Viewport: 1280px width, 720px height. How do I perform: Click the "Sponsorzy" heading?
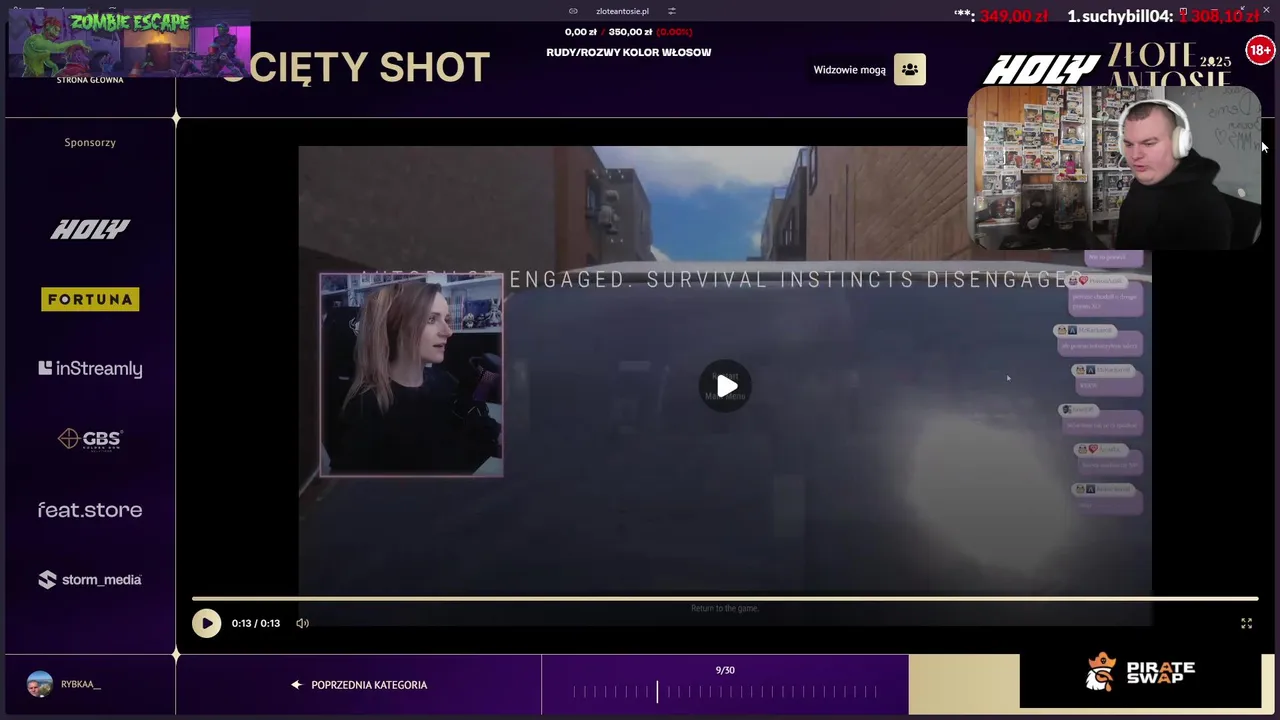tap(90, 142)
